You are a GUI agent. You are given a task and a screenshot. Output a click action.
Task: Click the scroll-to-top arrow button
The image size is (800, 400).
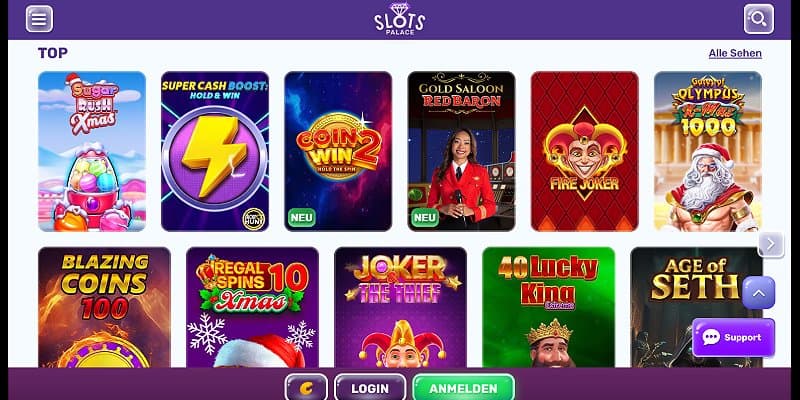(x=759, y=293)
